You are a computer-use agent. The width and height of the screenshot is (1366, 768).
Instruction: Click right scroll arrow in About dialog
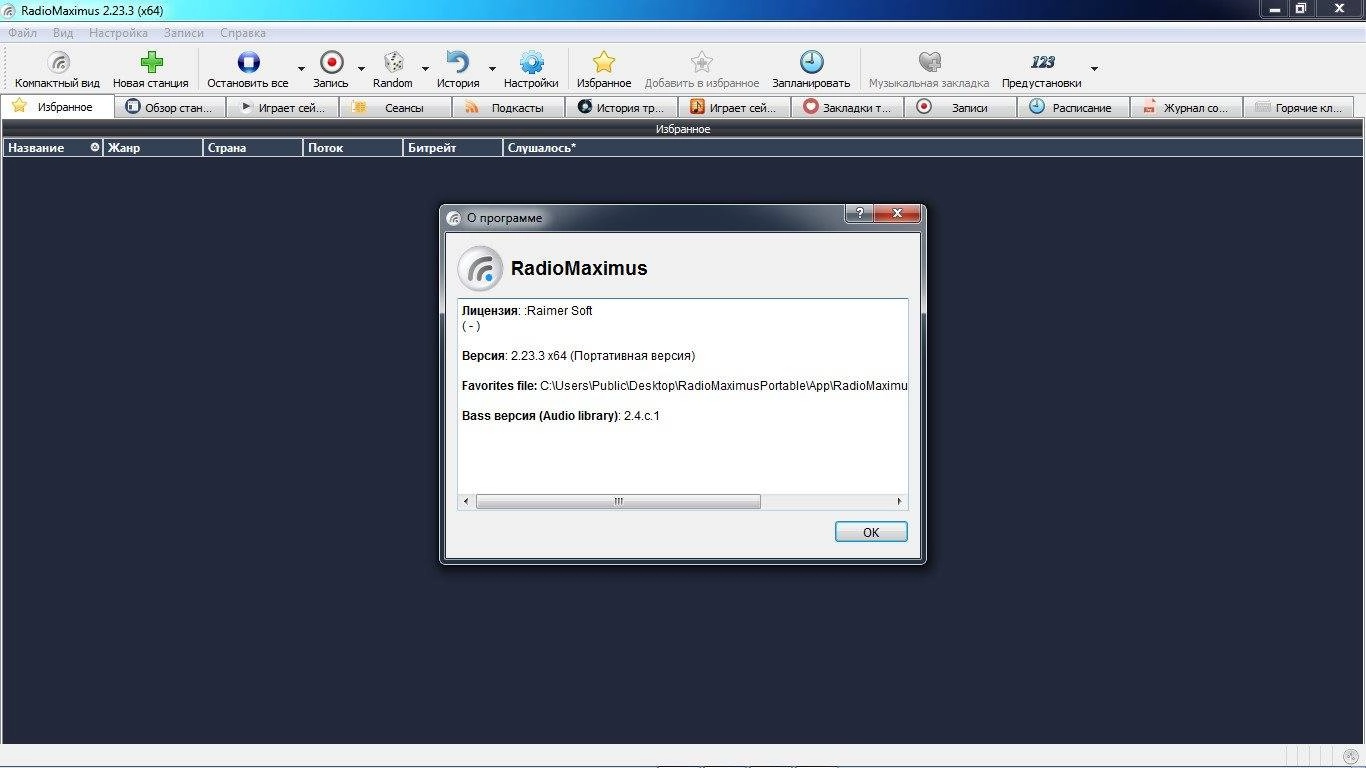[899, 501]
